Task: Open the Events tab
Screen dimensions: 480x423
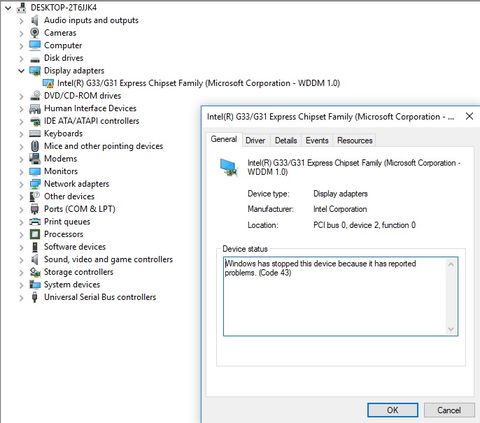Action: click(x=317, y=141)
